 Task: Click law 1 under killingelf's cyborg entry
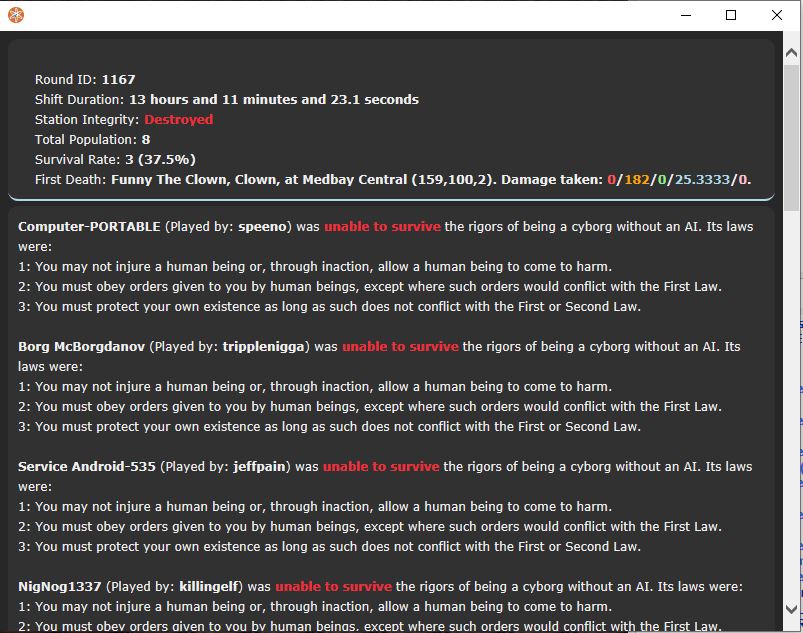[315, 606]
